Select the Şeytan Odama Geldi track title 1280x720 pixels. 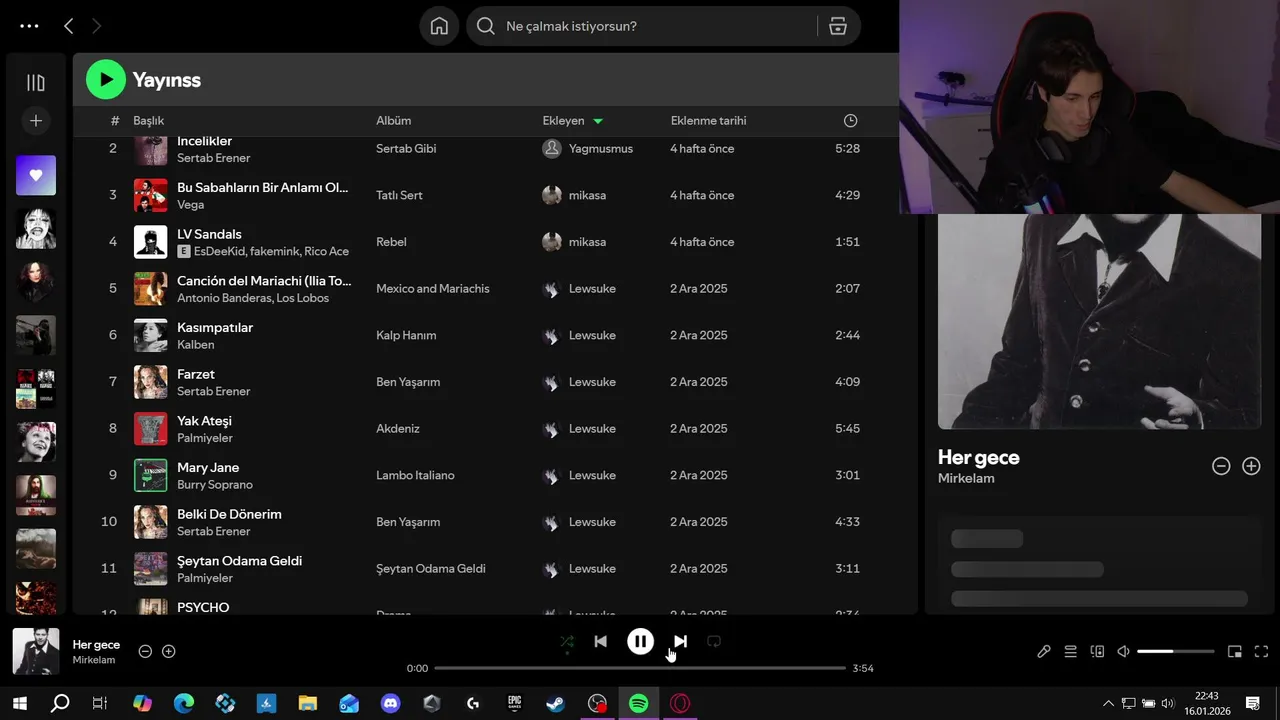coord(239,561)
